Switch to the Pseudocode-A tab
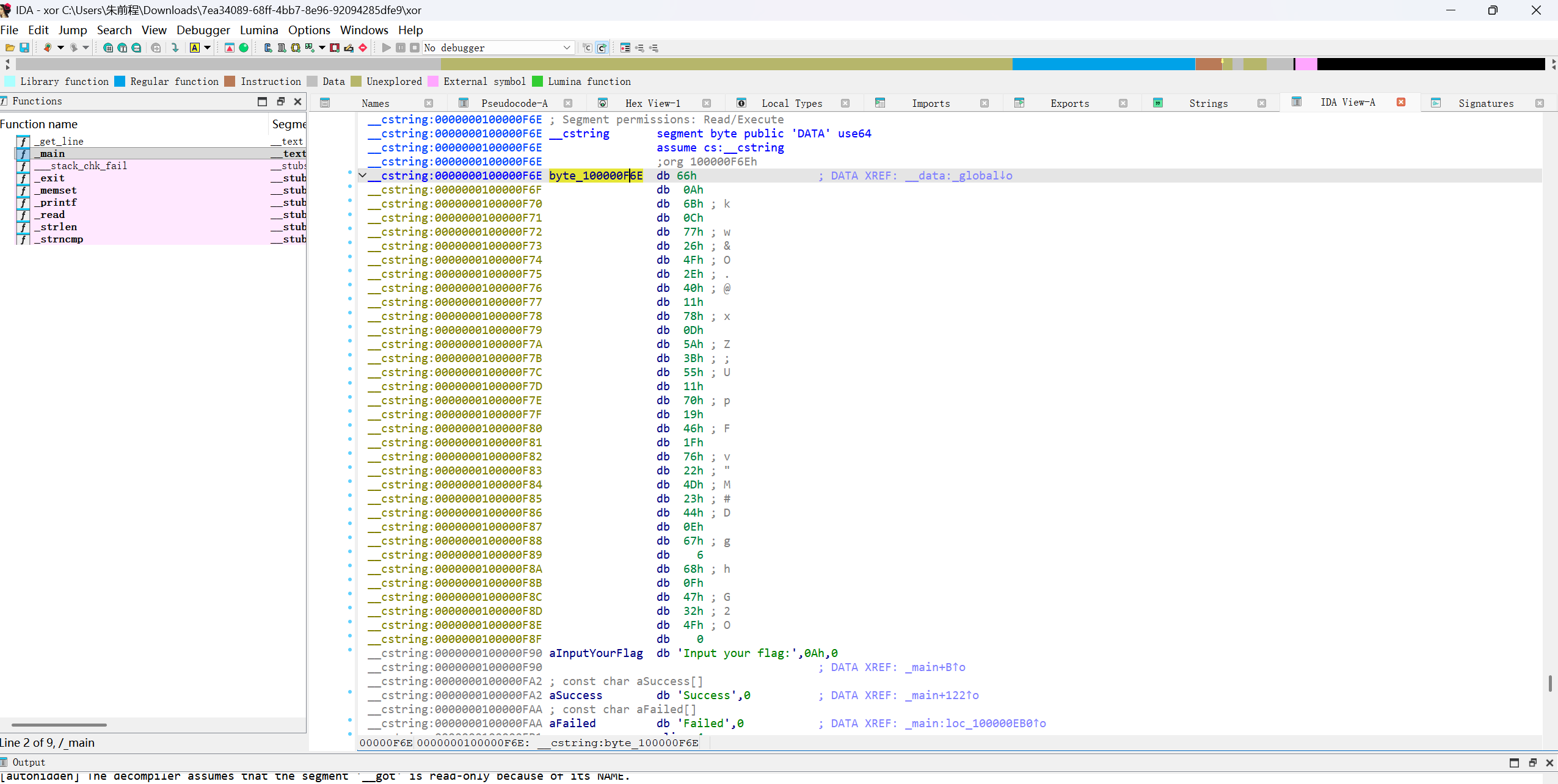The width and height of the screenshot is (1558, 784). click(514, 103)
